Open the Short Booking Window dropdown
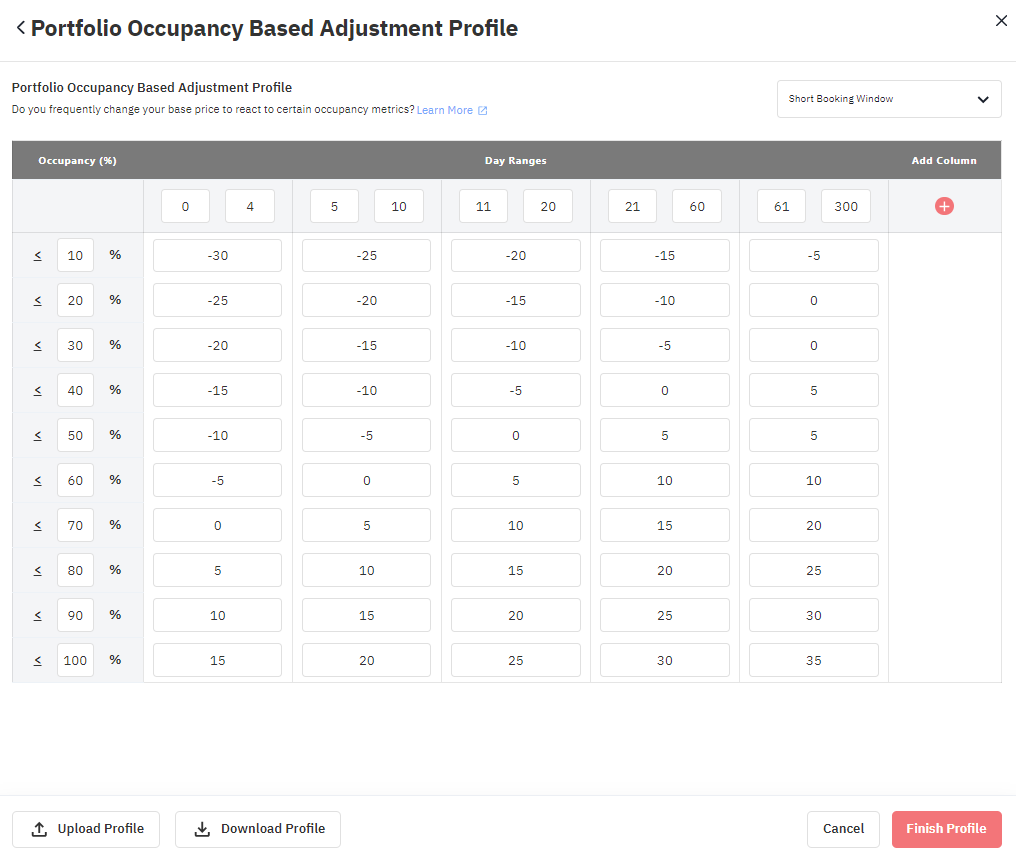This screenshot has height=857, width=1016. 889,99
